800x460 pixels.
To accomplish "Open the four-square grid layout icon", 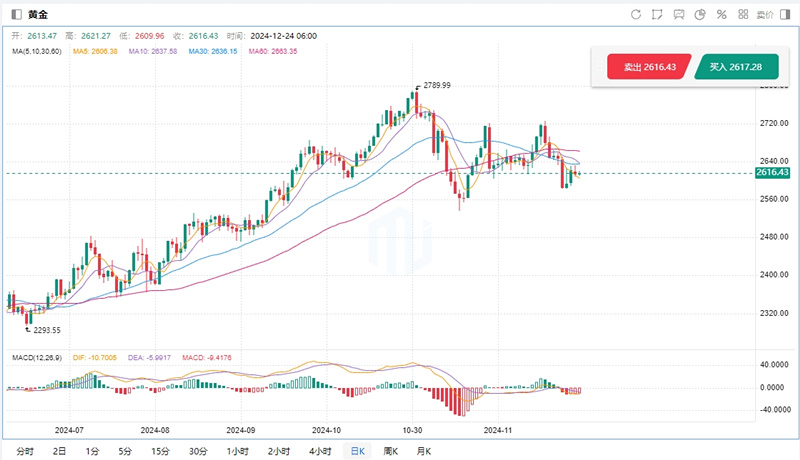I will pos(744,14).
